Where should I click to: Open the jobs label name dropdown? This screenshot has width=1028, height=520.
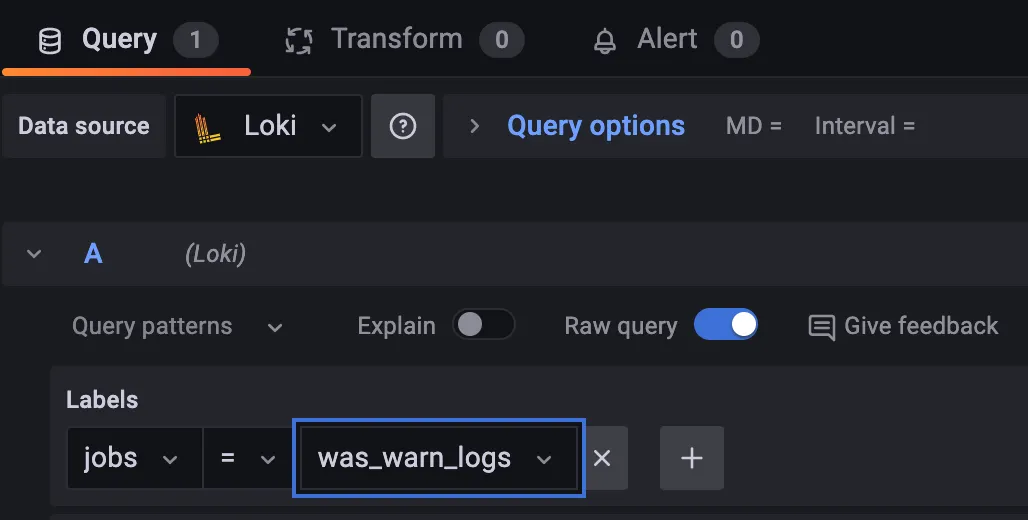(134, 458)
